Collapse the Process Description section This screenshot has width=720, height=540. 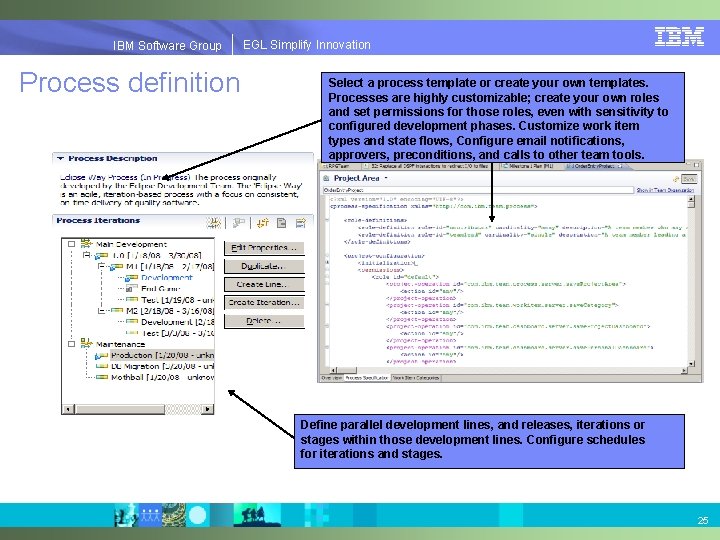[60, 158]
